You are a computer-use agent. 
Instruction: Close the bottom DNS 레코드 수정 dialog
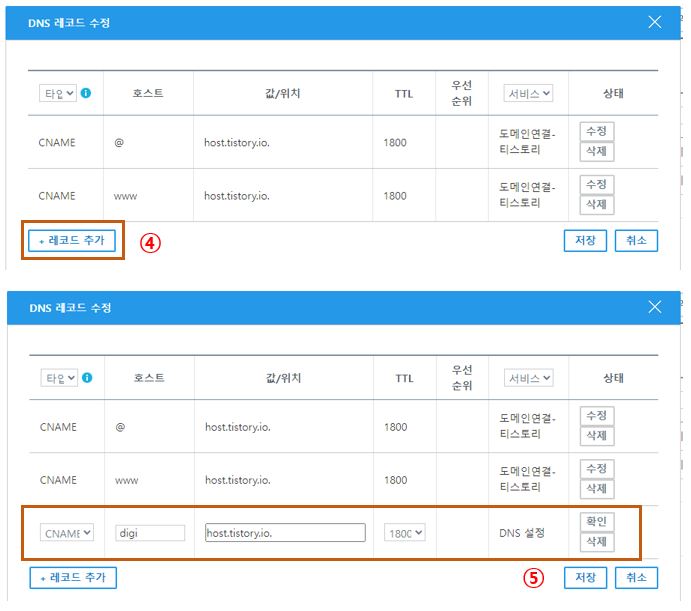click(654, 307)
